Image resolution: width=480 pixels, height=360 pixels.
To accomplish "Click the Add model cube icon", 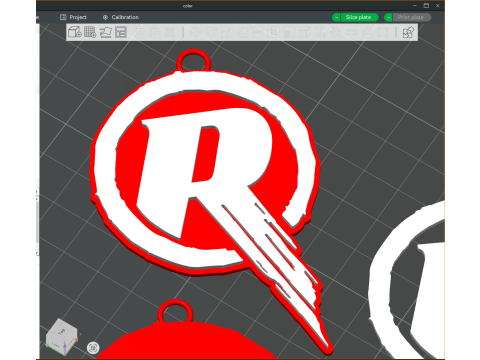I will (74, 32).
